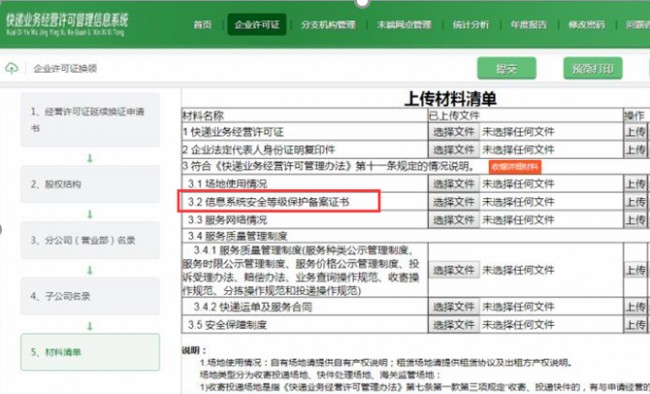
Task: Open step 3 分公司(营业部)名录
Action: 90,240
